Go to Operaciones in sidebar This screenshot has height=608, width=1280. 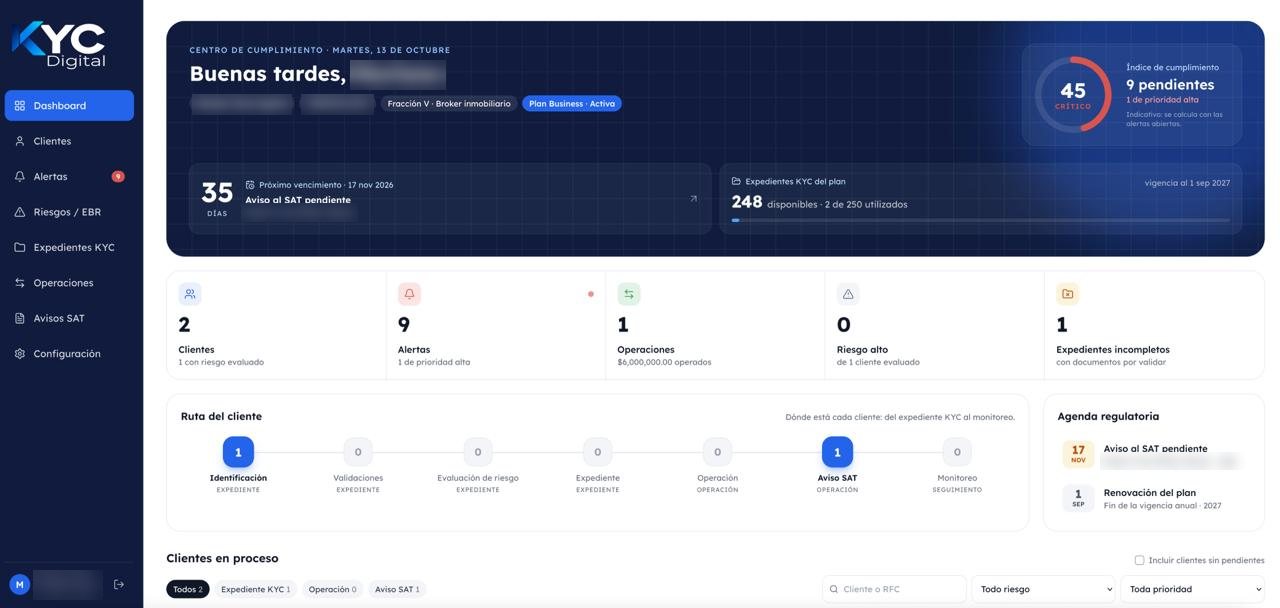[69, 283]
